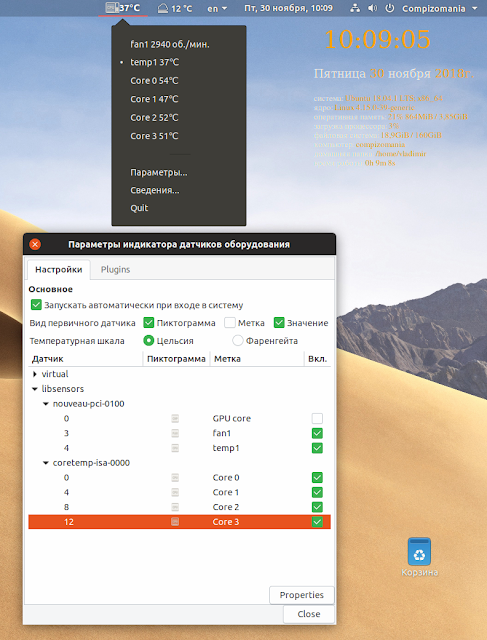487x640 pixels.
Task: Select the Фаренгейта temperature scale
Action: click(x=238, y=340)
